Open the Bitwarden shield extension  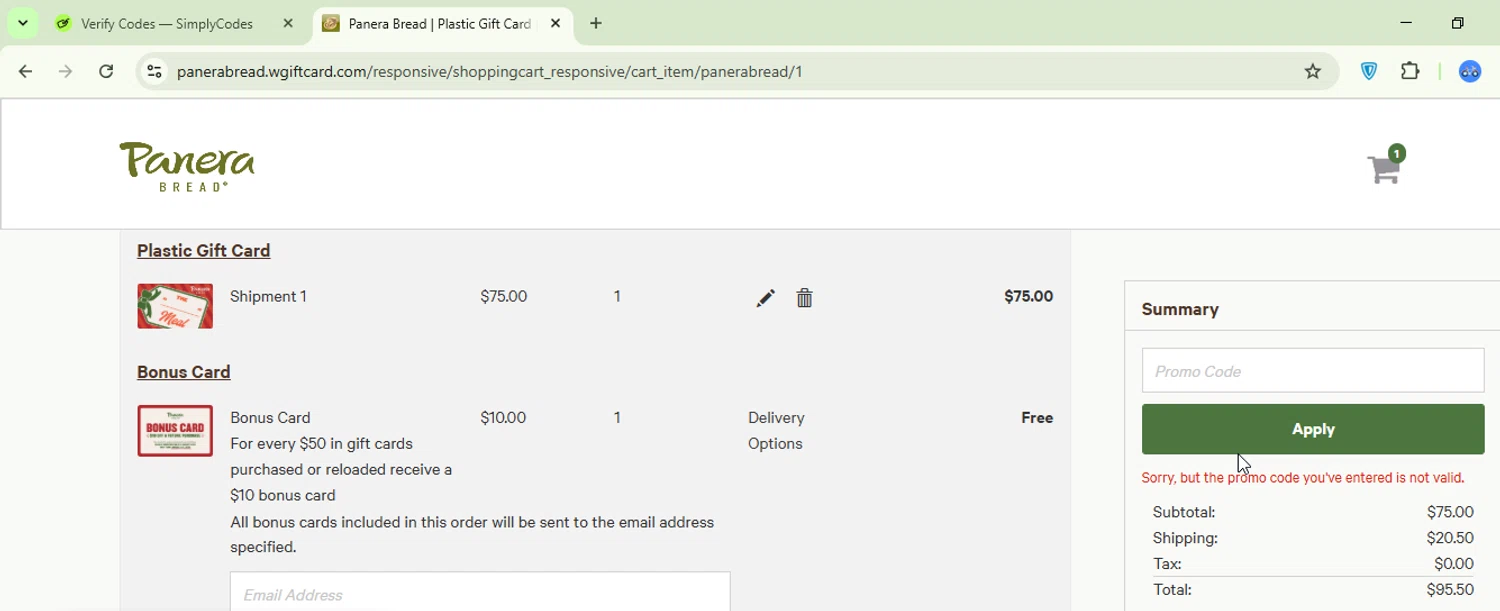[1369, 71]
